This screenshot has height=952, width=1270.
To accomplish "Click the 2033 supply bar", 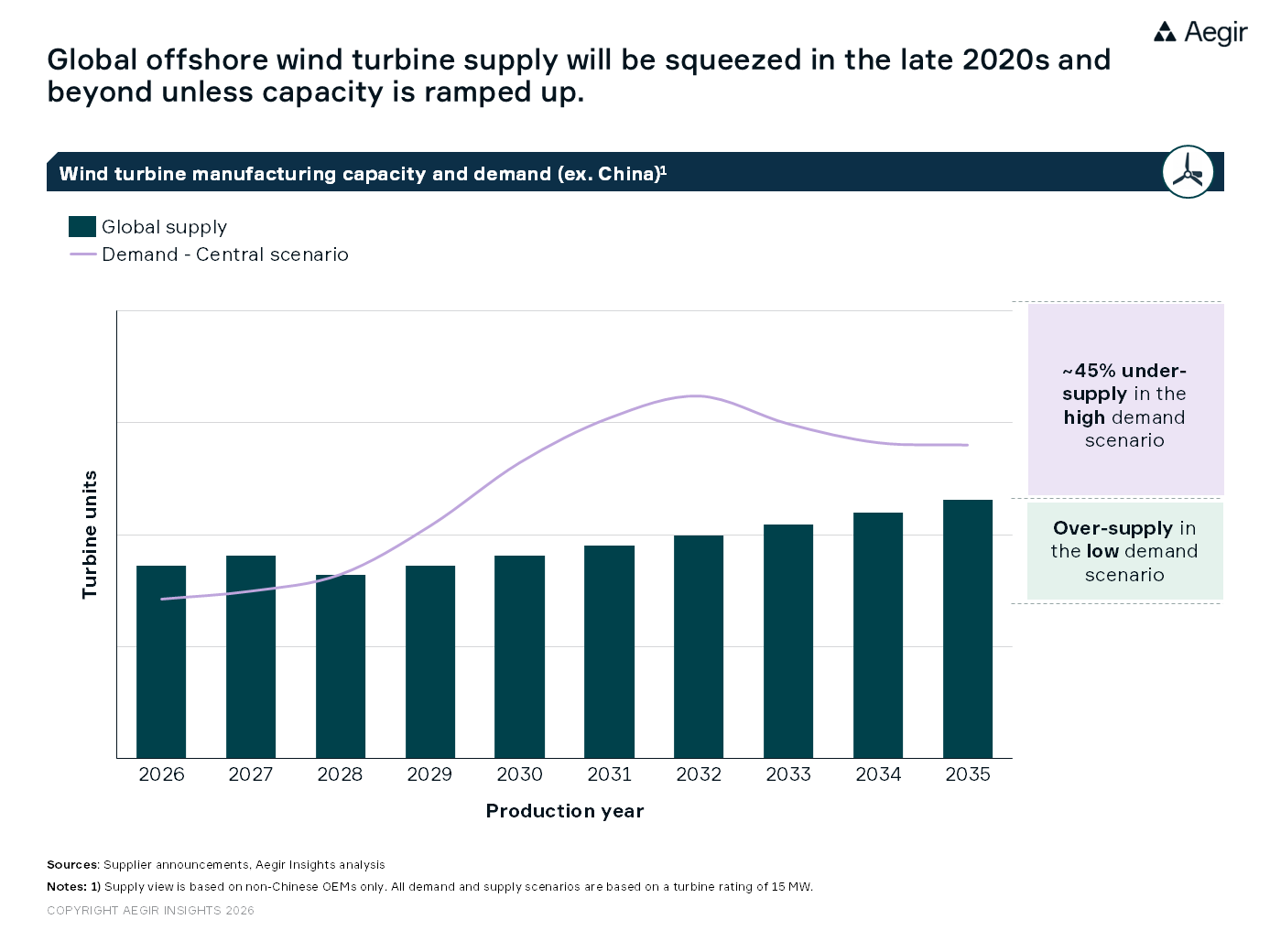I will (788, 641).
